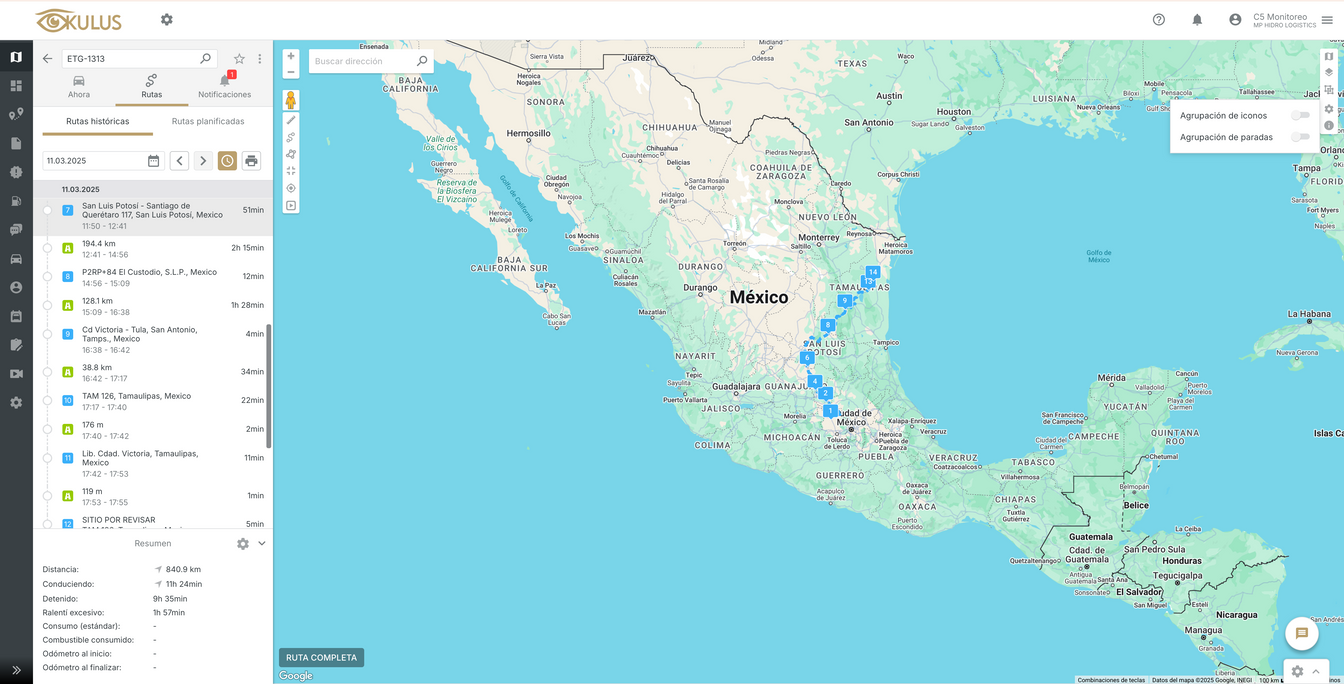
Task: Open the video camera icon in sidebar
Action: tap(16, 373)
